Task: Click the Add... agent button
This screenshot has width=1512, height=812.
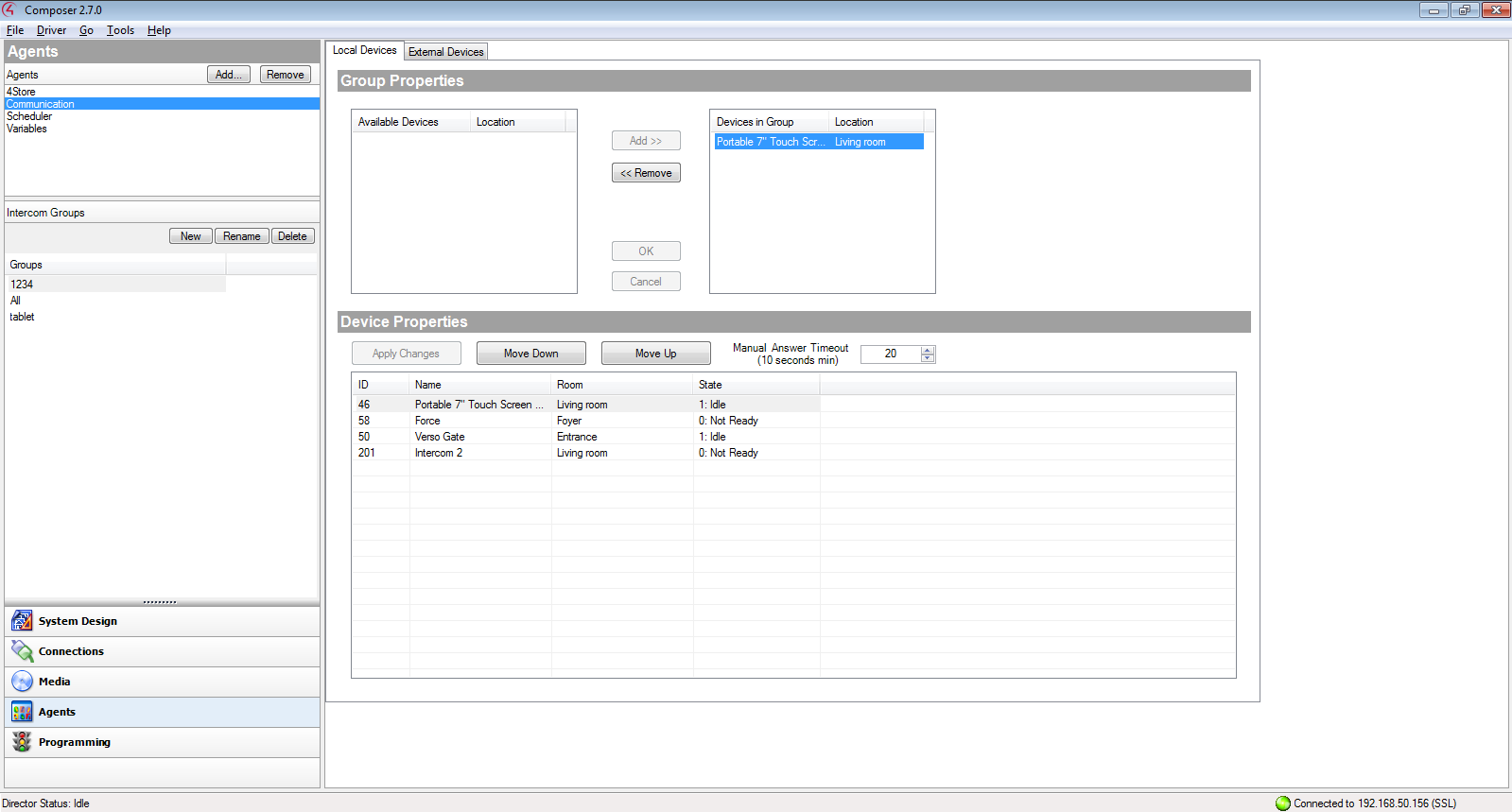Action: (228, 75)
